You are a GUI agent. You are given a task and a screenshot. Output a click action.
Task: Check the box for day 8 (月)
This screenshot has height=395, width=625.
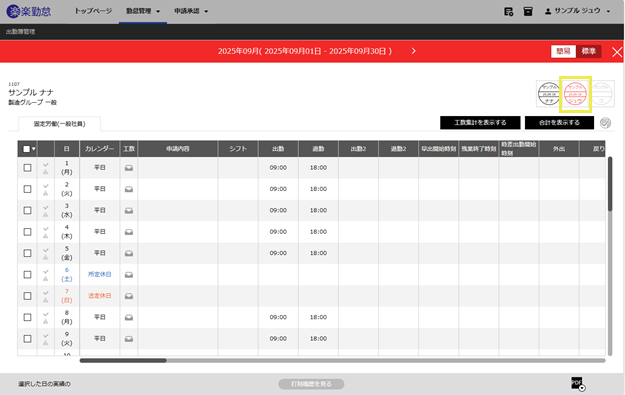27,317
